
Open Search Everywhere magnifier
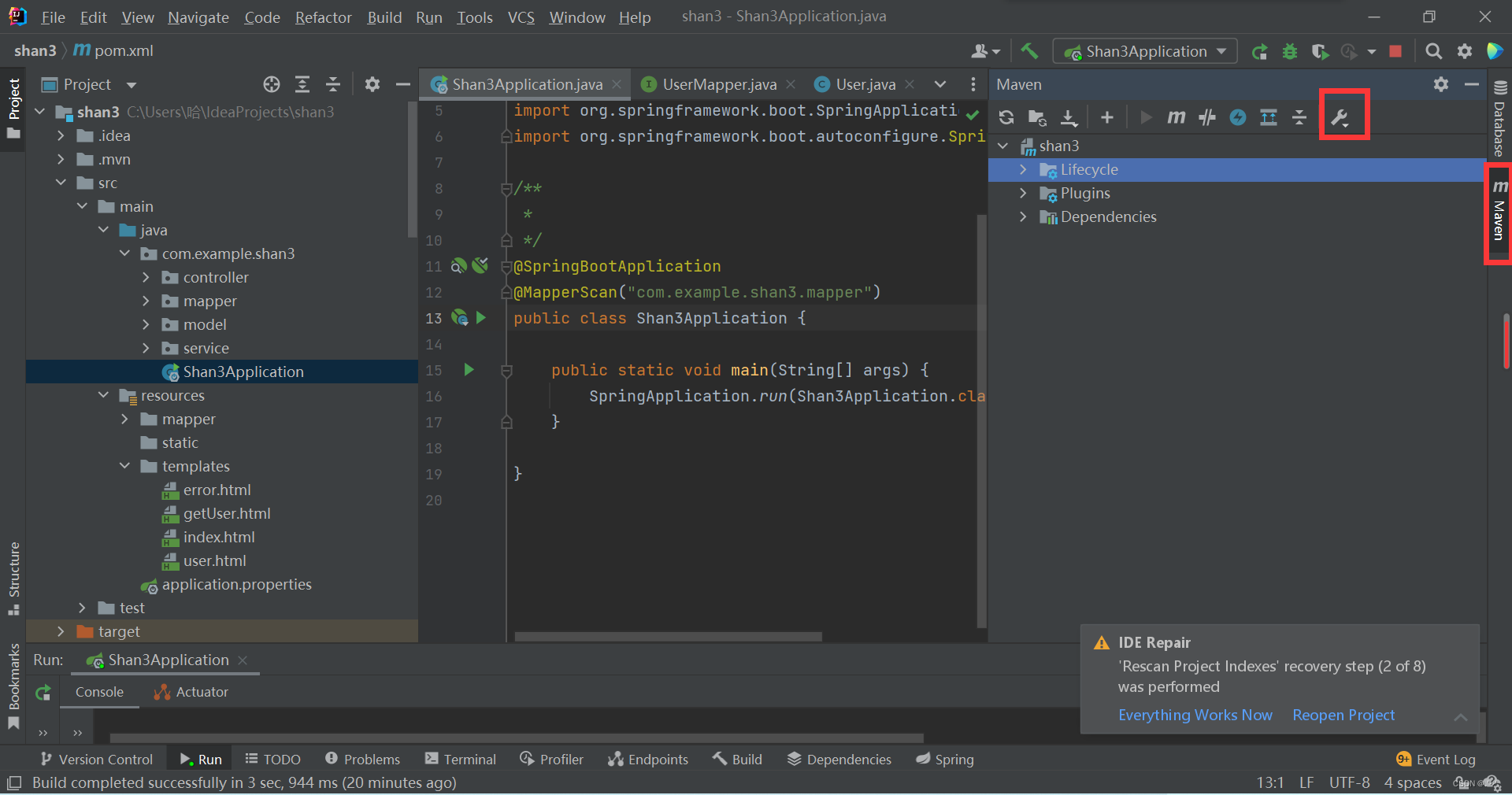click(1434, 52)
